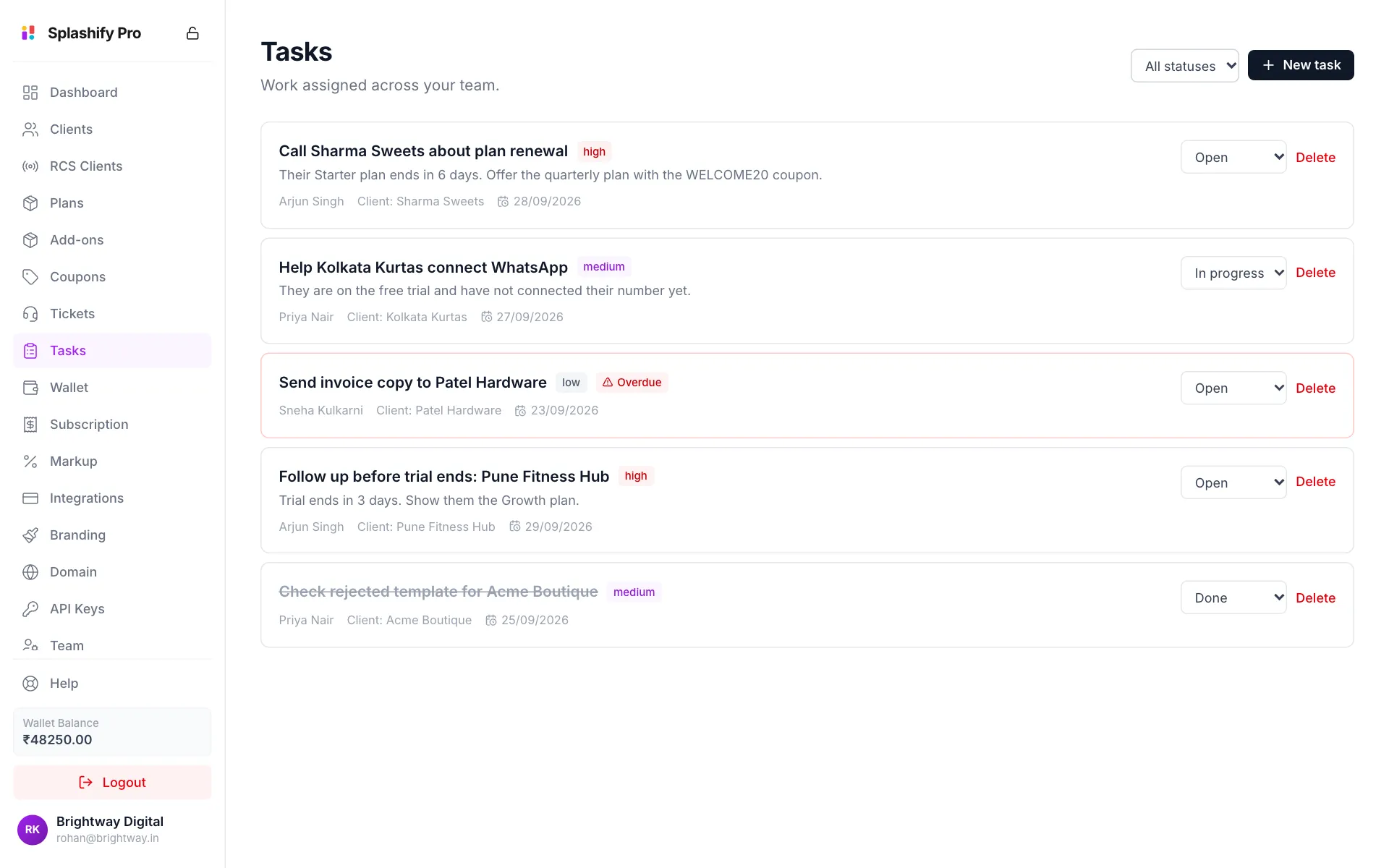Select the Markup percent icon
This screenshot has width=1389, height=868.
point(30,461)
